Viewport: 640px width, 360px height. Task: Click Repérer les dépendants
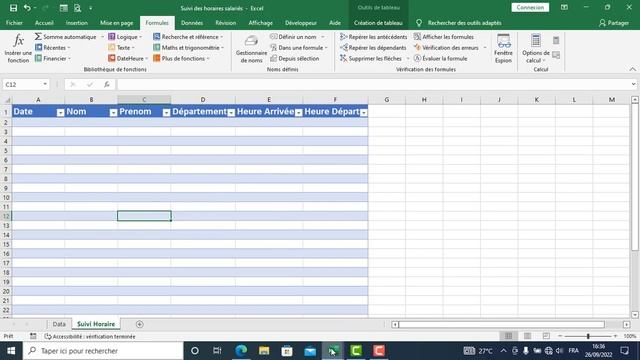(x=373, y=48)
